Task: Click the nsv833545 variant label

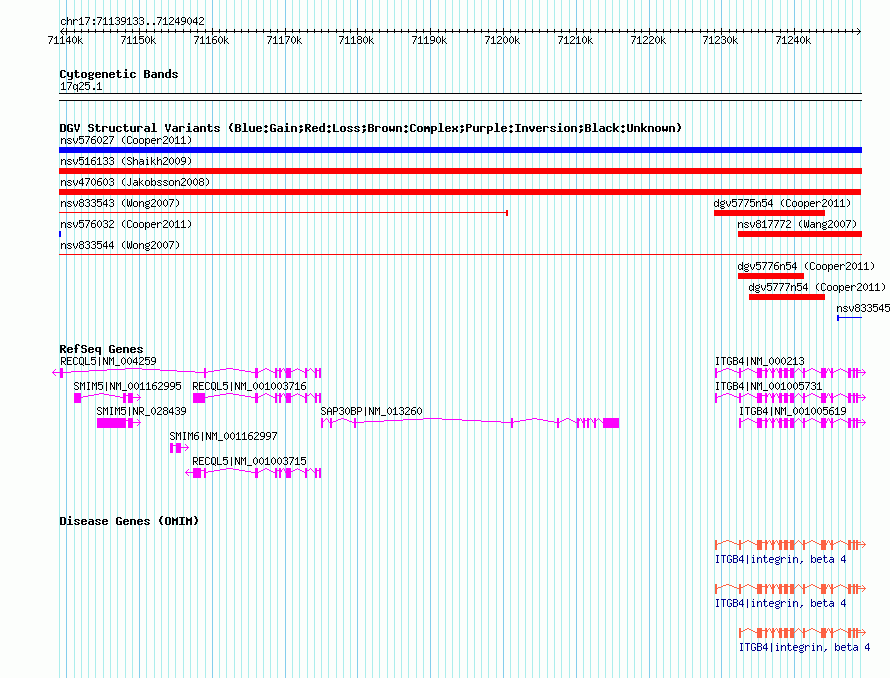Action: [x=863, y=308]
